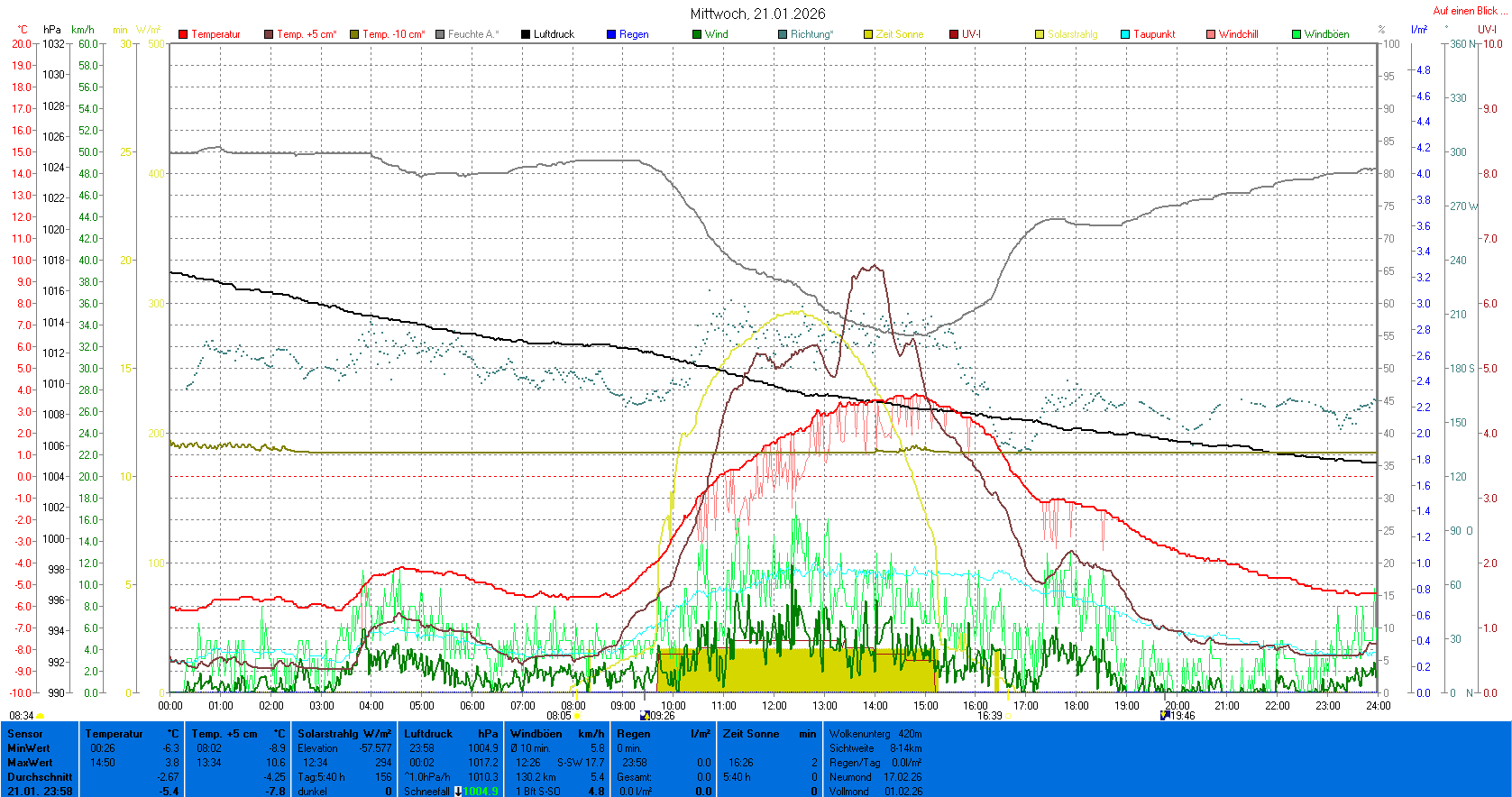Click the black Luftdruck legend square
Viewport: 1512px width, 797px height.
[x=526, y=34]
